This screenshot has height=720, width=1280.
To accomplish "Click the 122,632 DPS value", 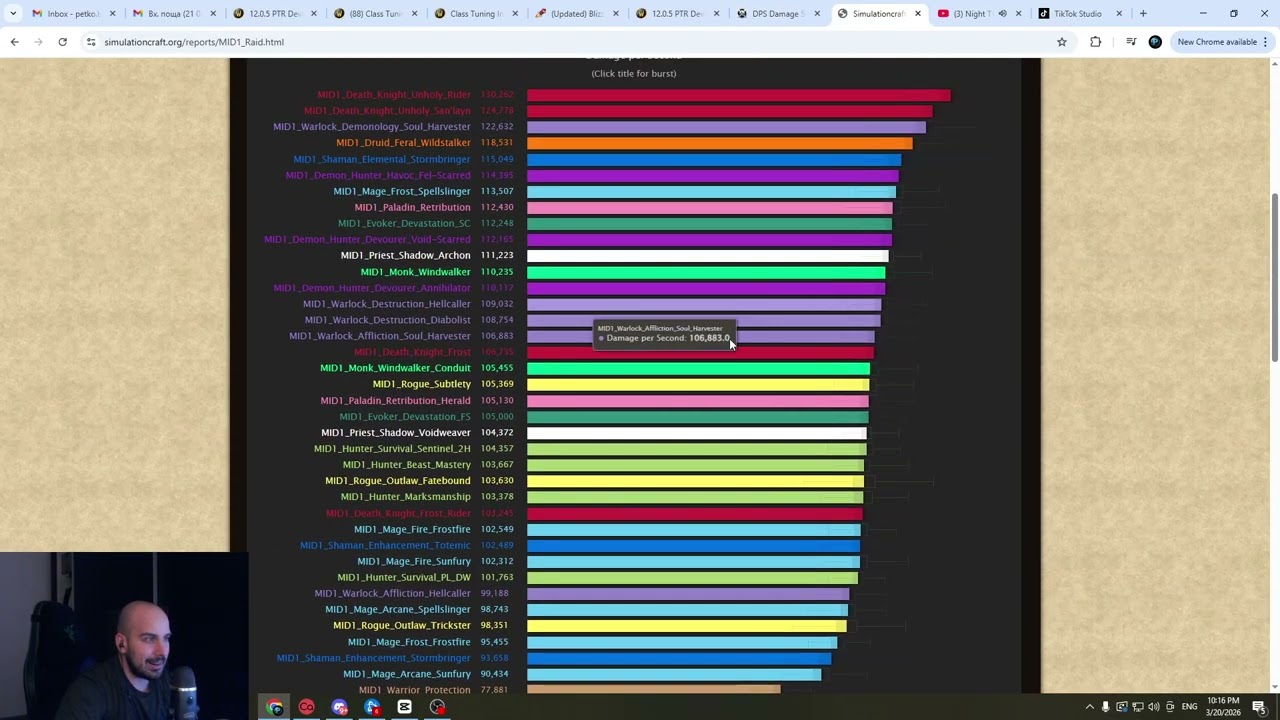I will point(497,127).
